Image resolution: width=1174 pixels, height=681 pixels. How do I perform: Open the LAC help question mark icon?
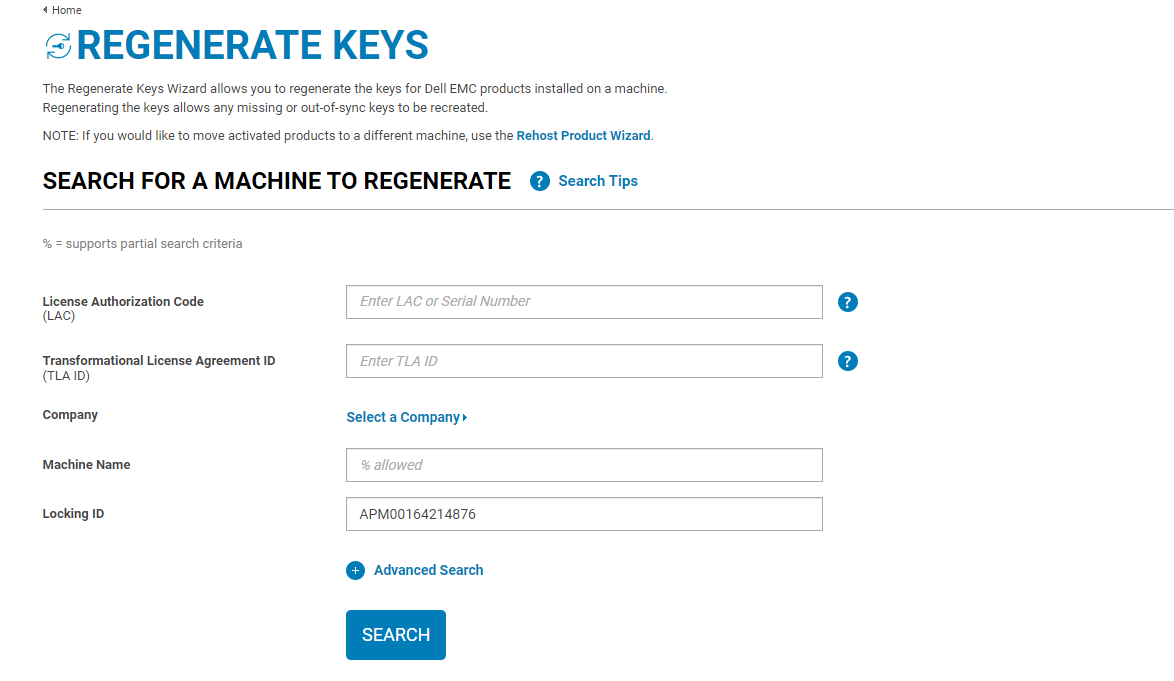tap(847, 301)
